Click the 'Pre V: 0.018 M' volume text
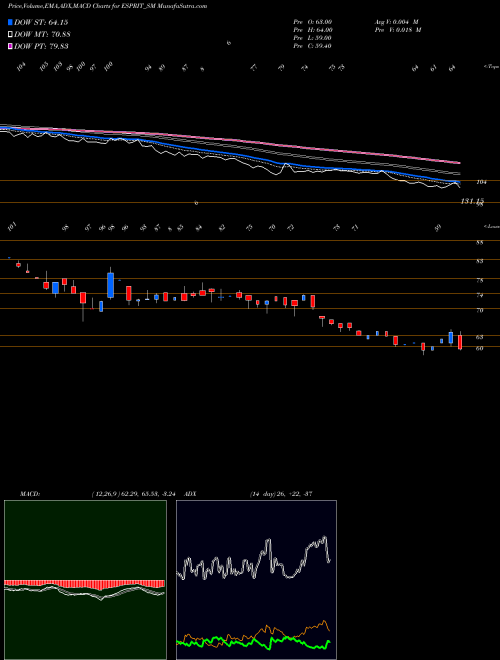 coord(398,30)
